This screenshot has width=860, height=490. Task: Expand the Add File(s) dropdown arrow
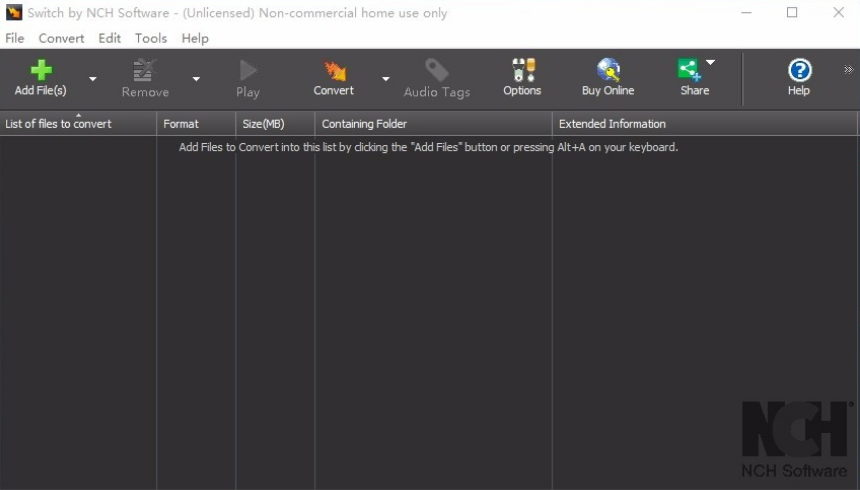93,79
